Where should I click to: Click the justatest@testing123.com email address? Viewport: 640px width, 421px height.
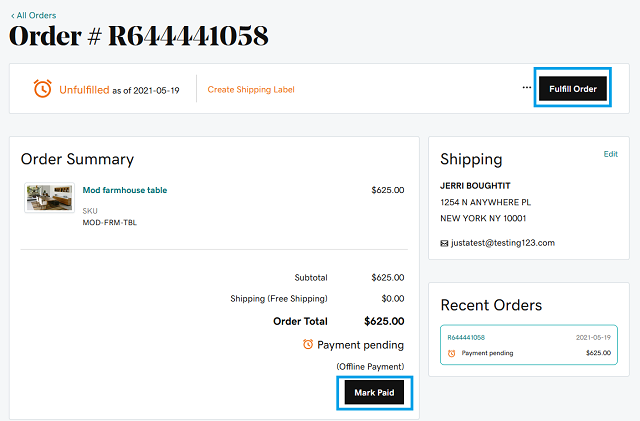coord(503,243)
